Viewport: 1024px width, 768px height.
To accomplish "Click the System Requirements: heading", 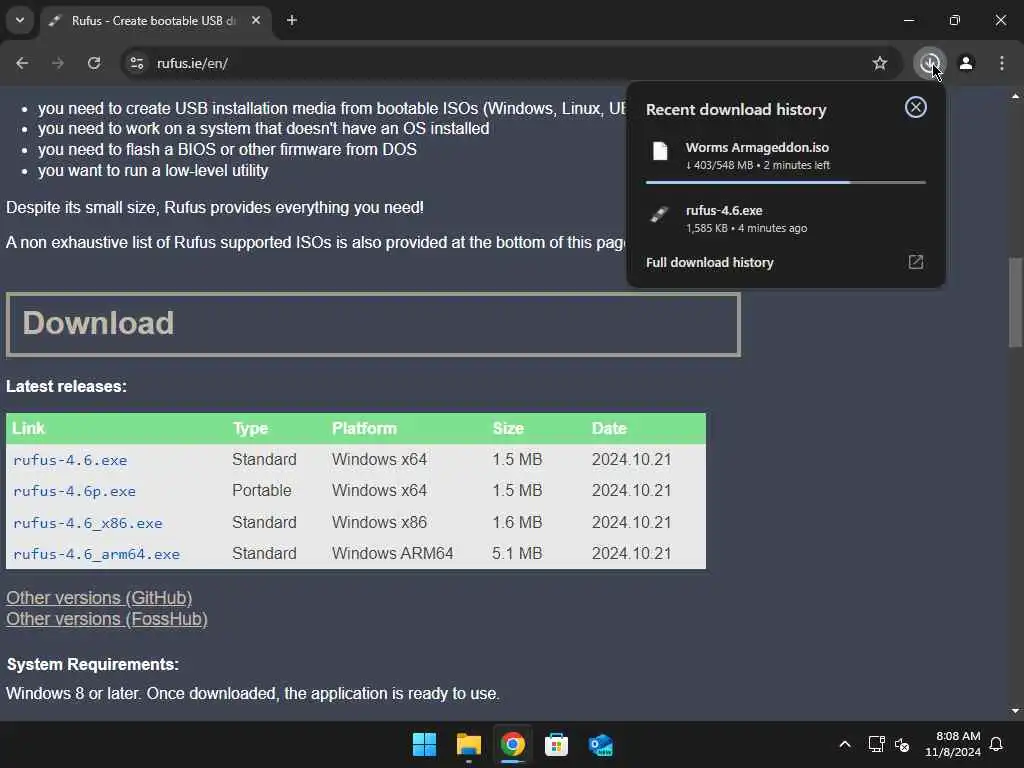I will click(x=93, y=665).
